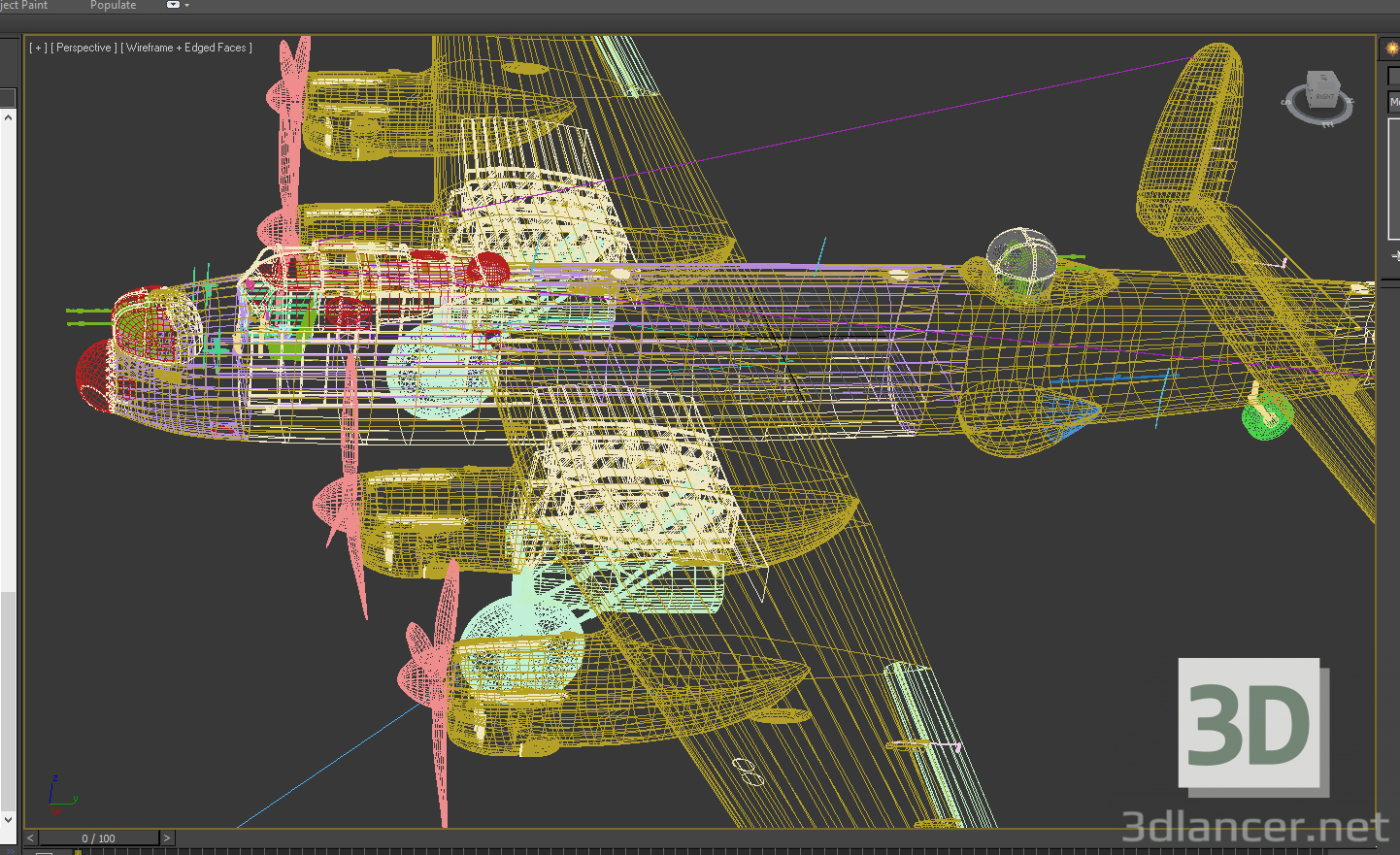Viewport: 1400px width, 855px height.
Task: Step time slider forward with right arrow
Action: (167, 838)
